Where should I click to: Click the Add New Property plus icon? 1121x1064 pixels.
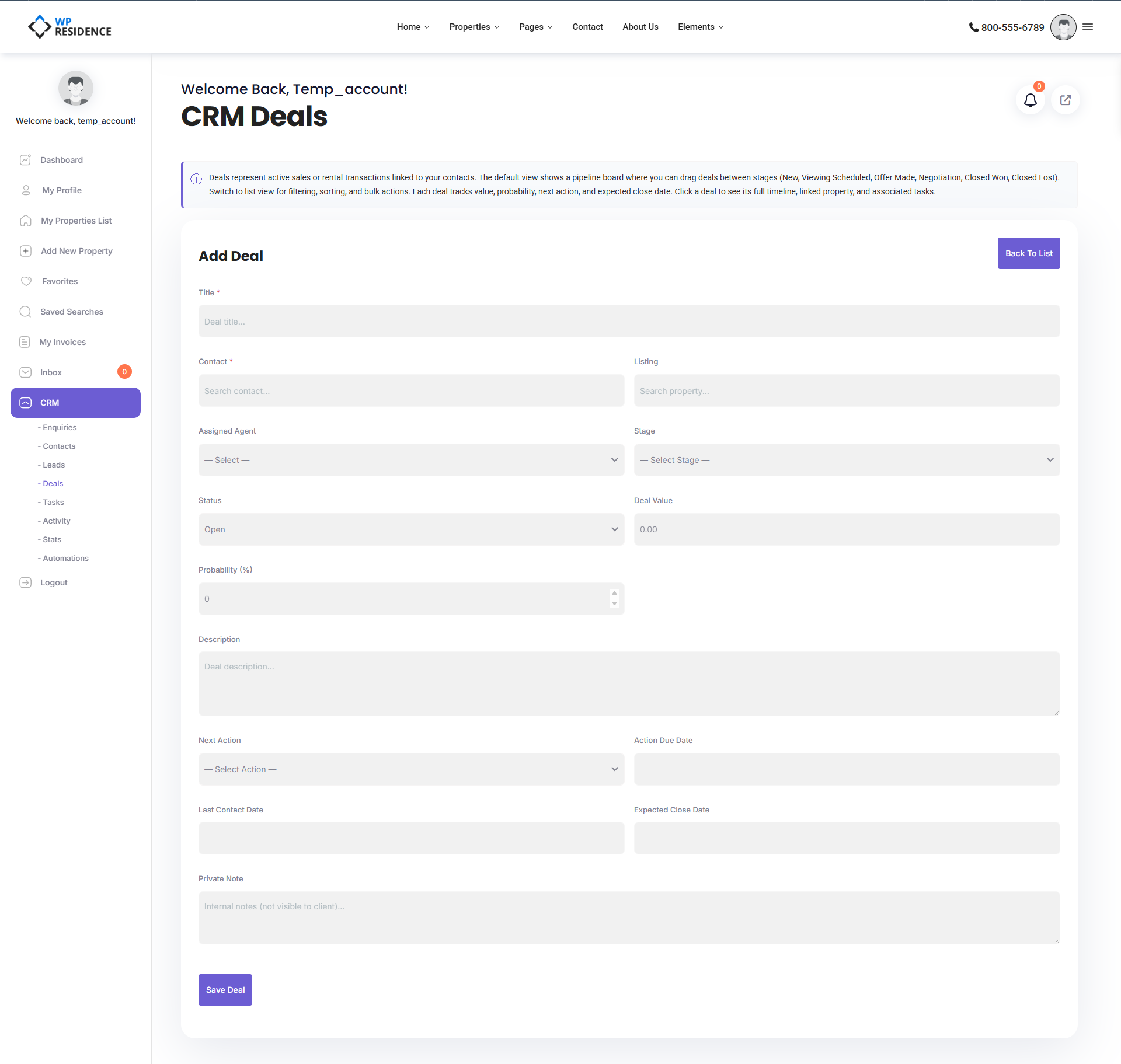(25, 251)
